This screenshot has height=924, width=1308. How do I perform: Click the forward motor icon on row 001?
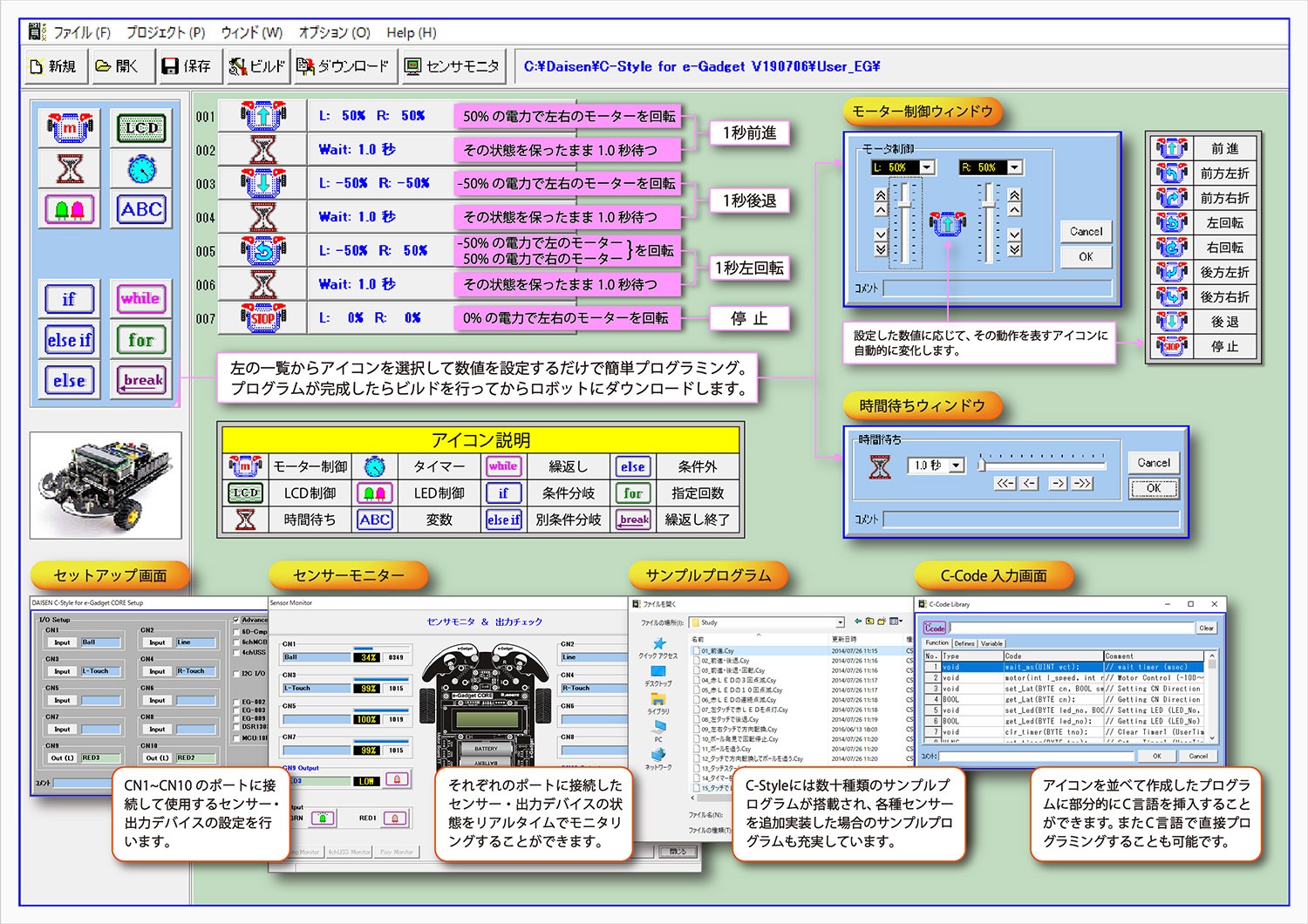pyautogui.click(x=262, y=115)
